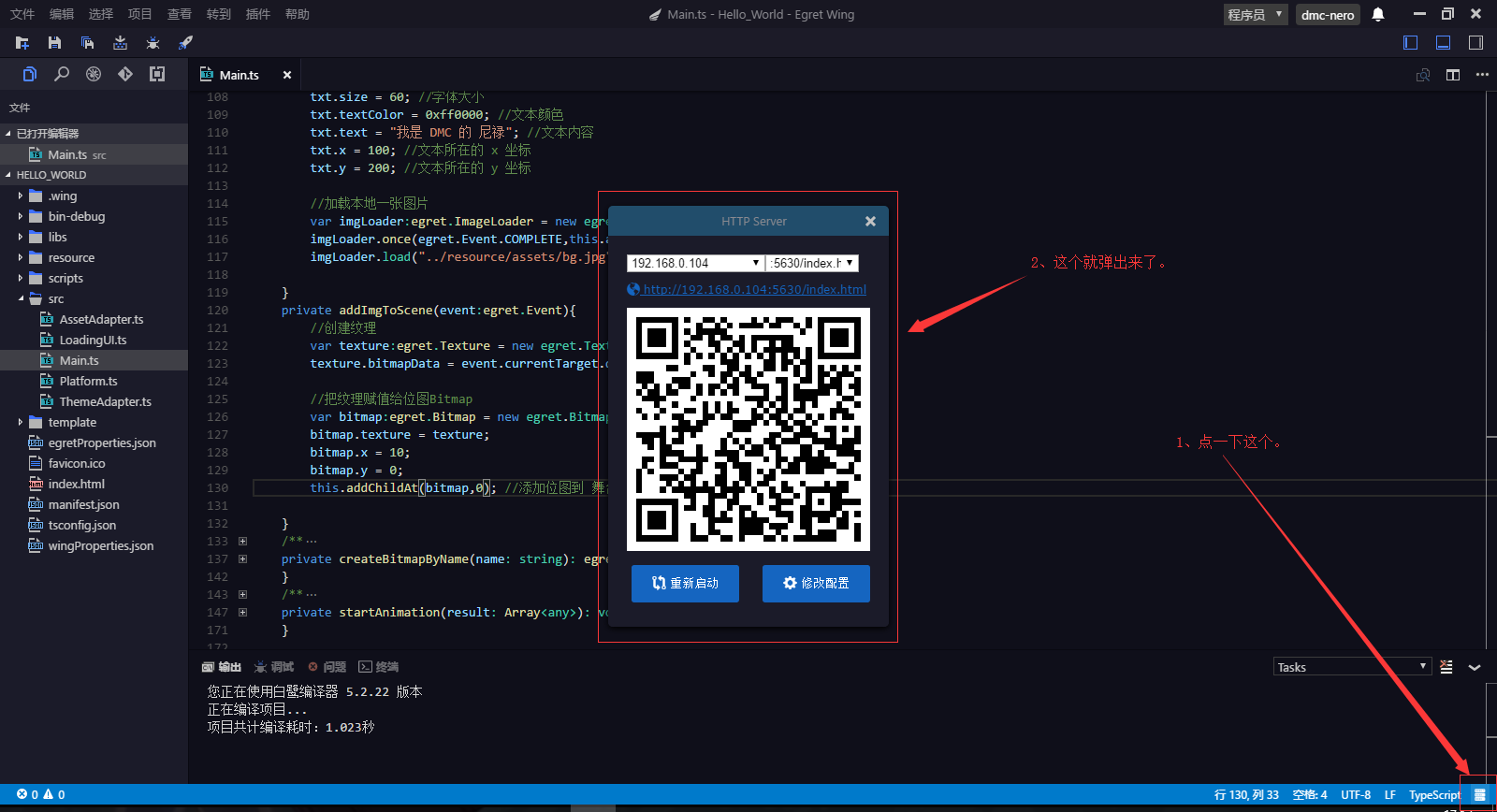Screen dimensions: 1497x812
Task: Click the warnings count status icon
Action: [x=54, y=794]
